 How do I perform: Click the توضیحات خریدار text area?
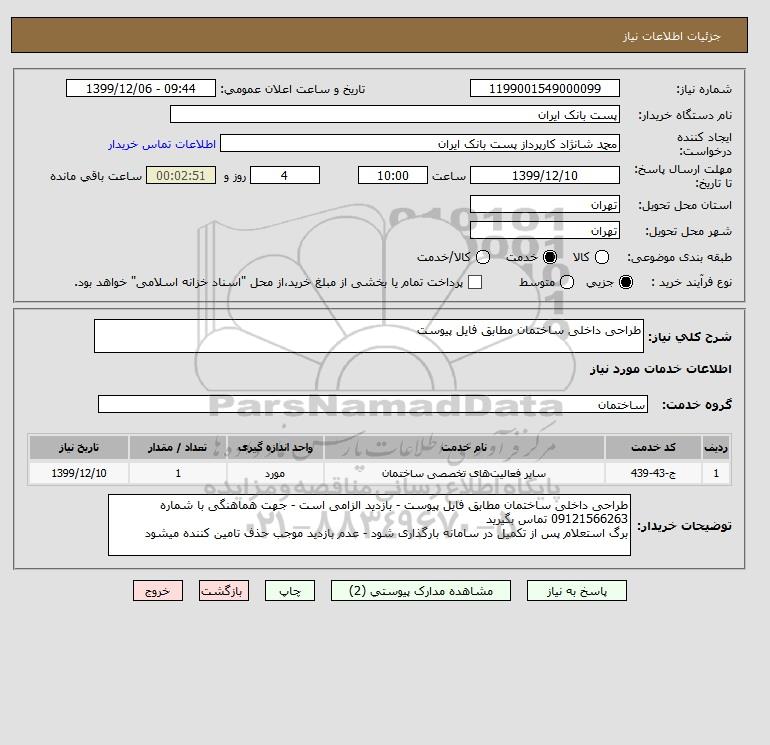(x=369, y=525)
